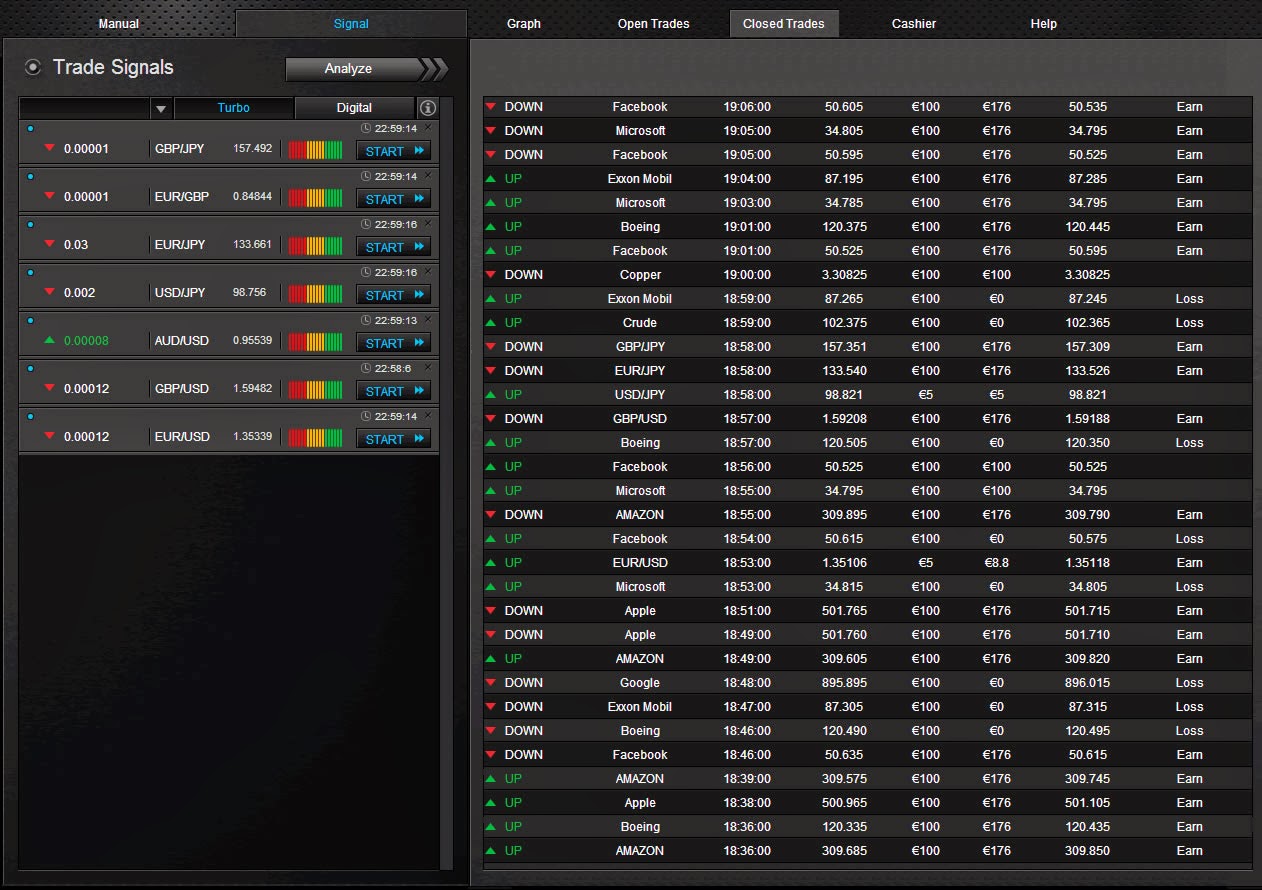
Task: Click the blue status dot on EUR/USD signal
Action: pyautogui.click(x=30, y=416)
